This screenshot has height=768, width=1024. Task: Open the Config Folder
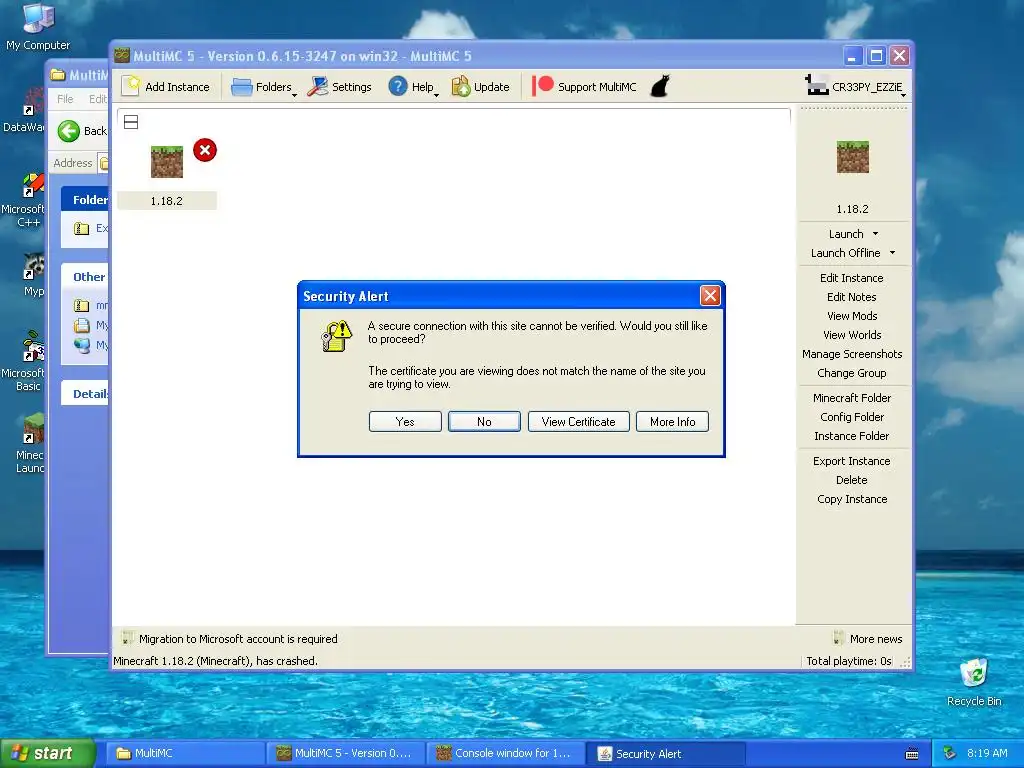(852, 417)
